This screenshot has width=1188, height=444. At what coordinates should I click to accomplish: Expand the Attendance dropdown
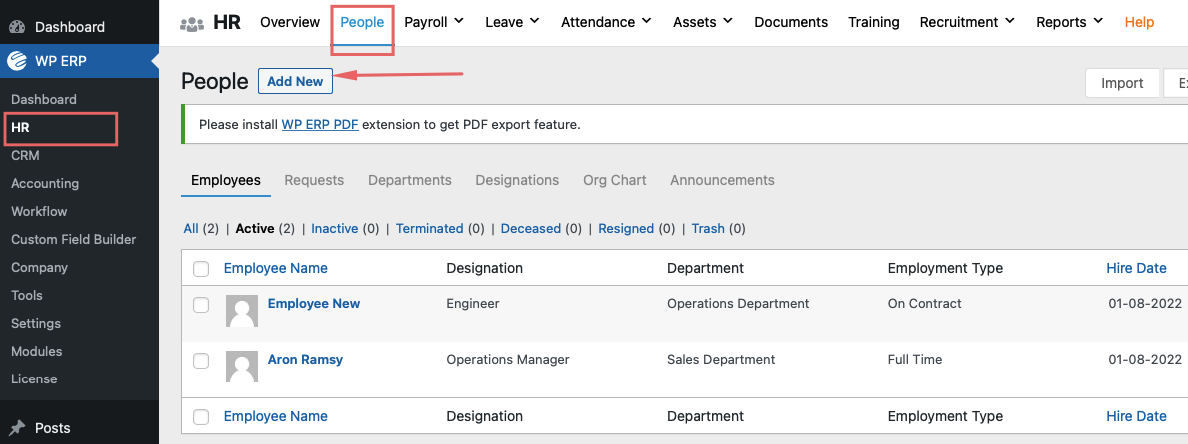[x=606, y=22]
